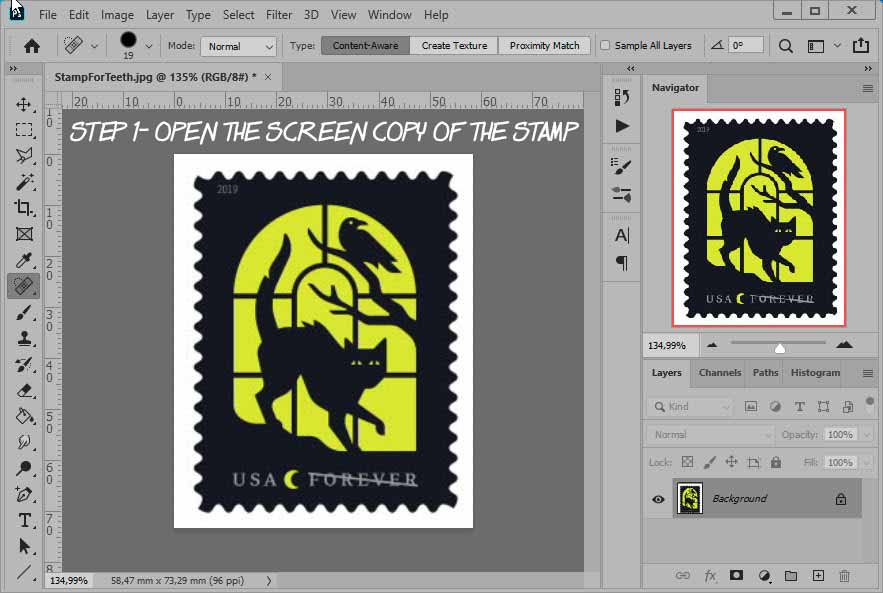Go to the Home screen
883x593 pixels.
[x=32, y=46]
